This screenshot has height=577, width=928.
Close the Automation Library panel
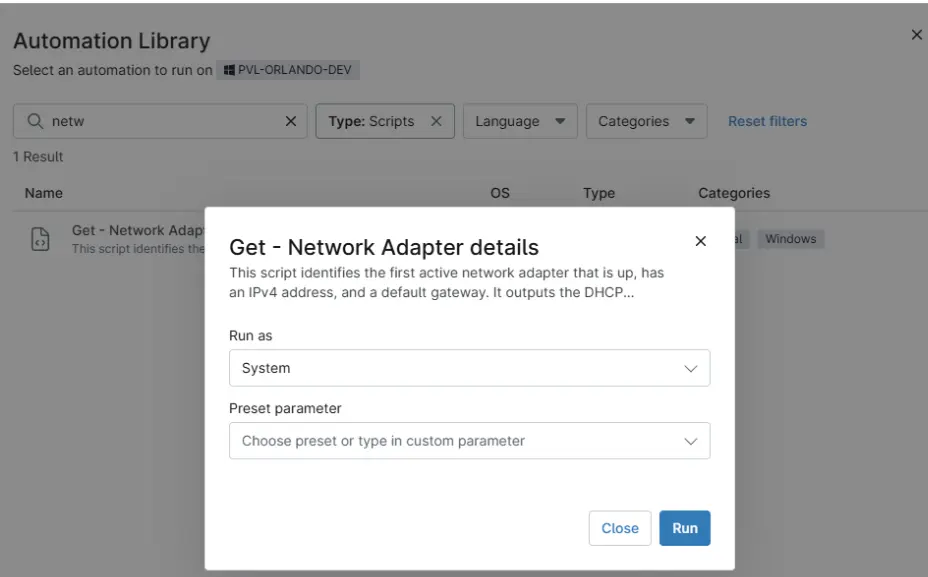[x=916, y=35]
